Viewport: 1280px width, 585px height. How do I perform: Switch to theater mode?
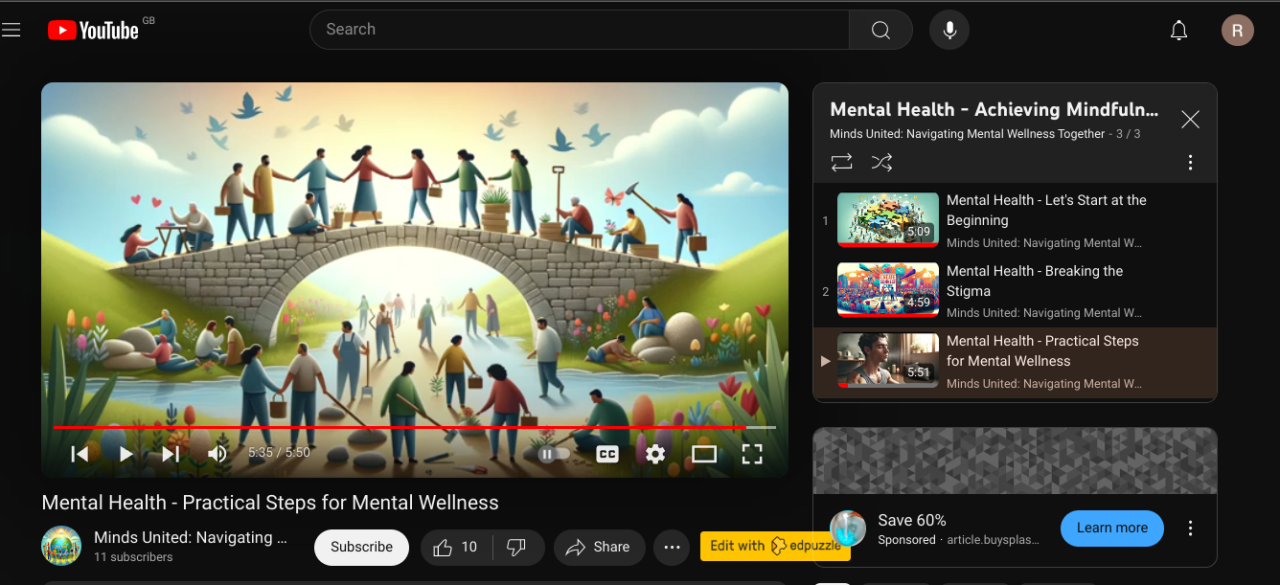[x=704, y=454]
